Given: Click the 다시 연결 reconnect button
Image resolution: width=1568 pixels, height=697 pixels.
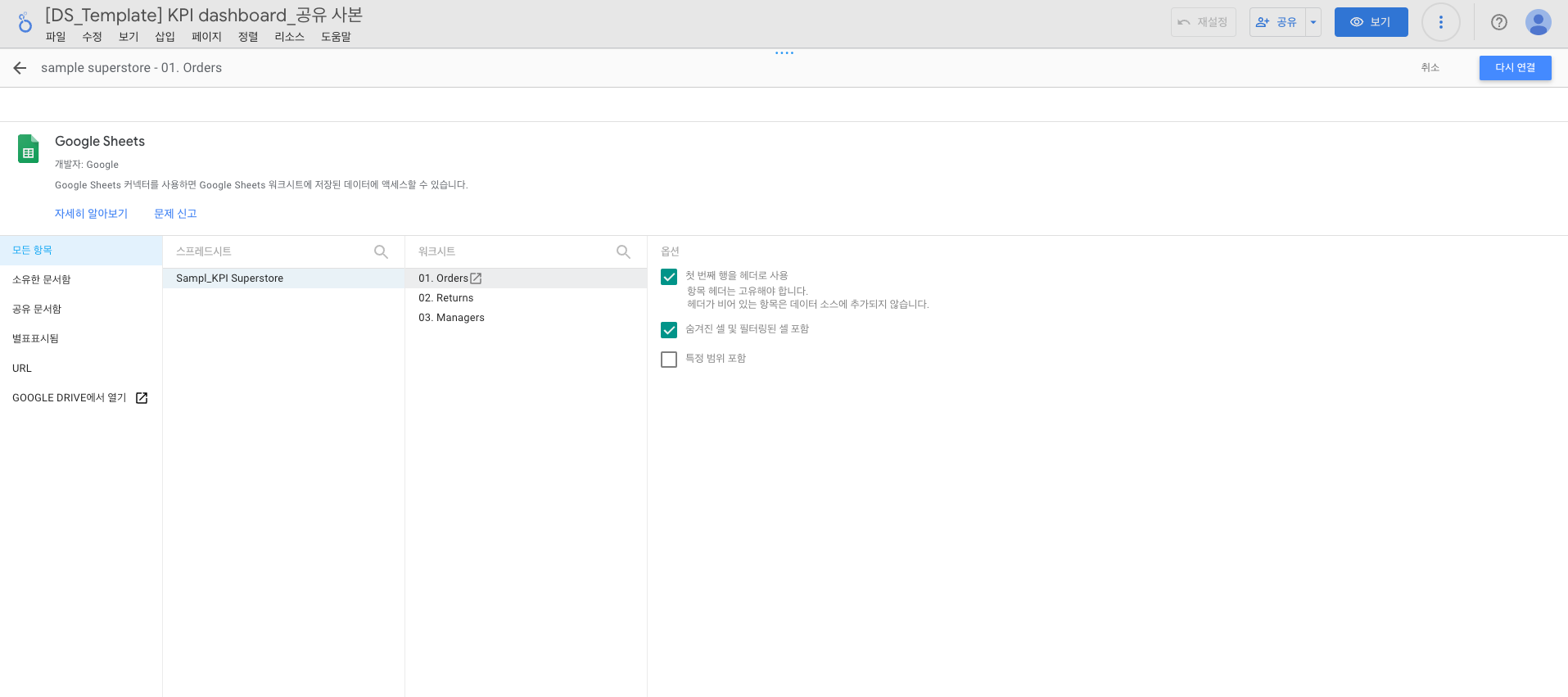Looking at the screenshot, I should (1515, 68).
